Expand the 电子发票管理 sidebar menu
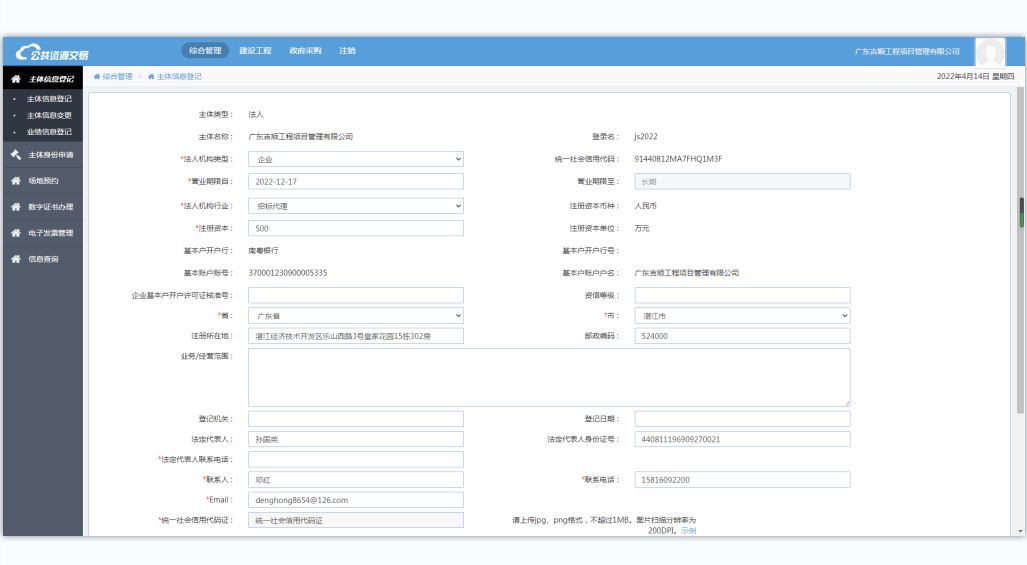Image resolution: width=1027 pixels, height=565 pixels. [x=43, y=233]
